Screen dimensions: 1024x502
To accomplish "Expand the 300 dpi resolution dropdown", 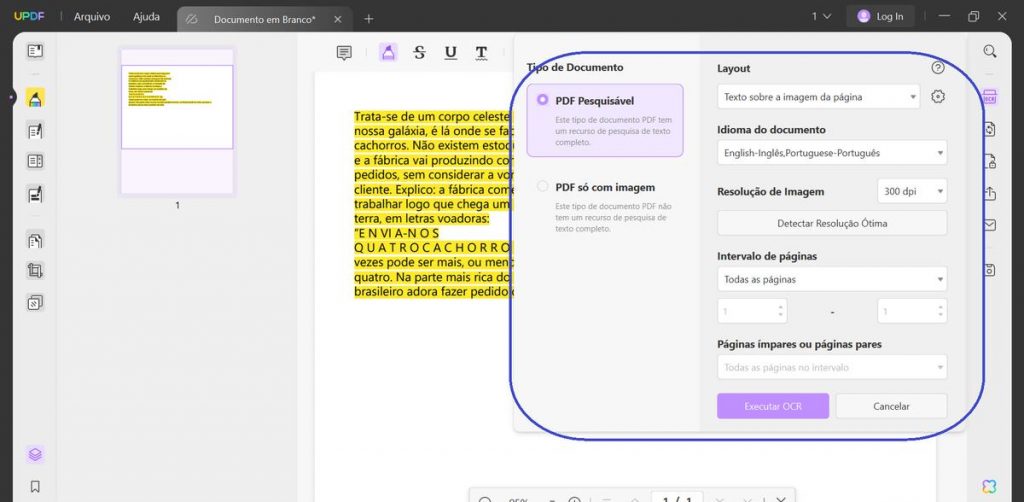I will coord(912,191).
